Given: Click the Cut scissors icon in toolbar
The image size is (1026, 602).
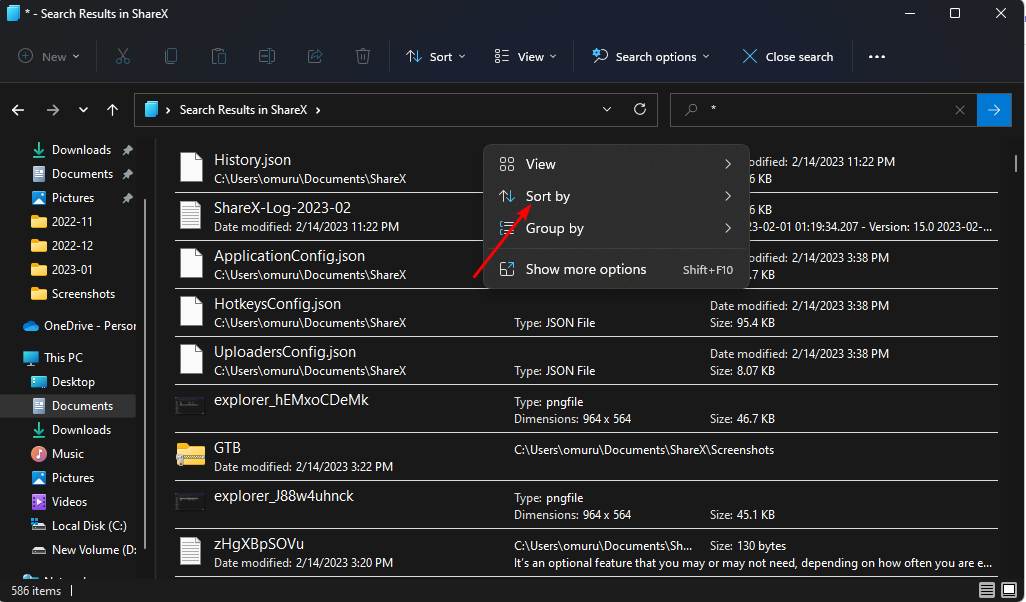Looking at the screenshot, I should pos(123,57).
